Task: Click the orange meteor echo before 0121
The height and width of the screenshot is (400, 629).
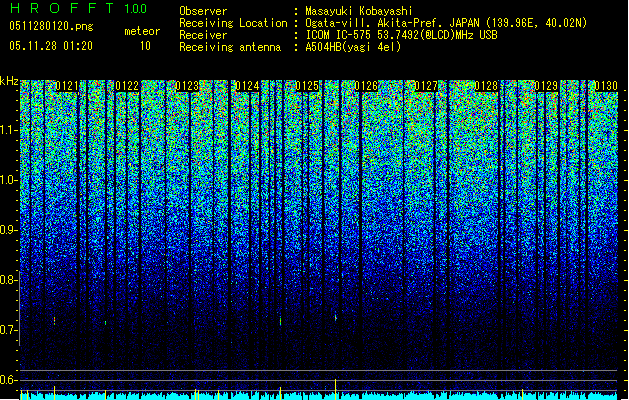Action: [54, 320]
